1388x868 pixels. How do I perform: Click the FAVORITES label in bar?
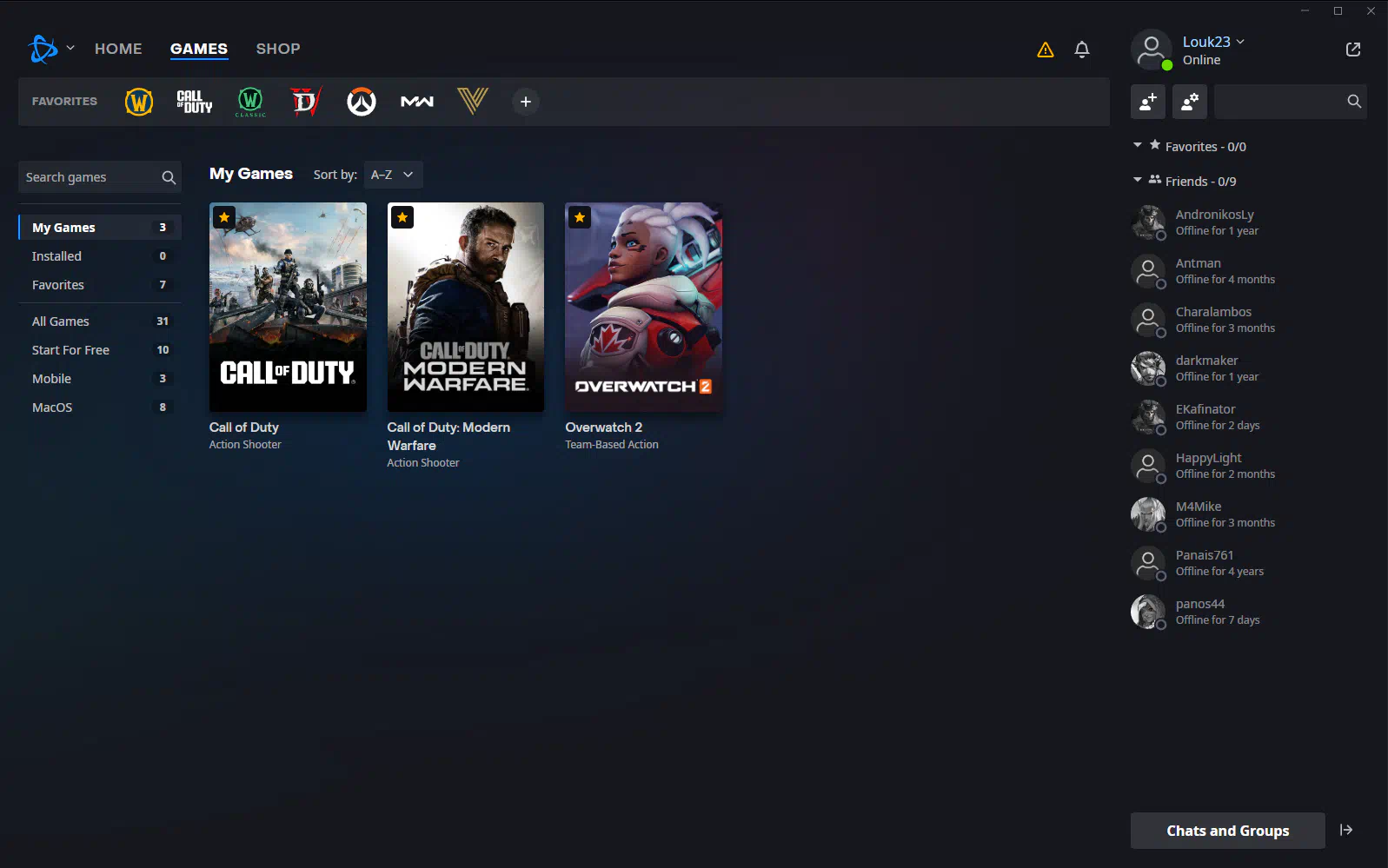[x=64, y=102]
